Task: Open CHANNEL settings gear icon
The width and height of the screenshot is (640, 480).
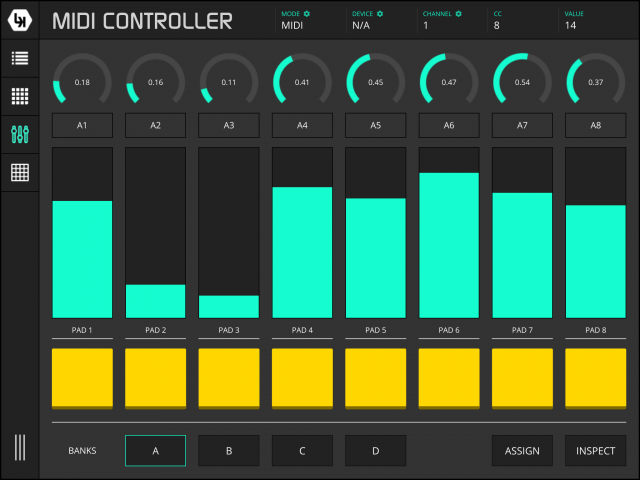Action: pyautogui.click(x=459, y=14)
